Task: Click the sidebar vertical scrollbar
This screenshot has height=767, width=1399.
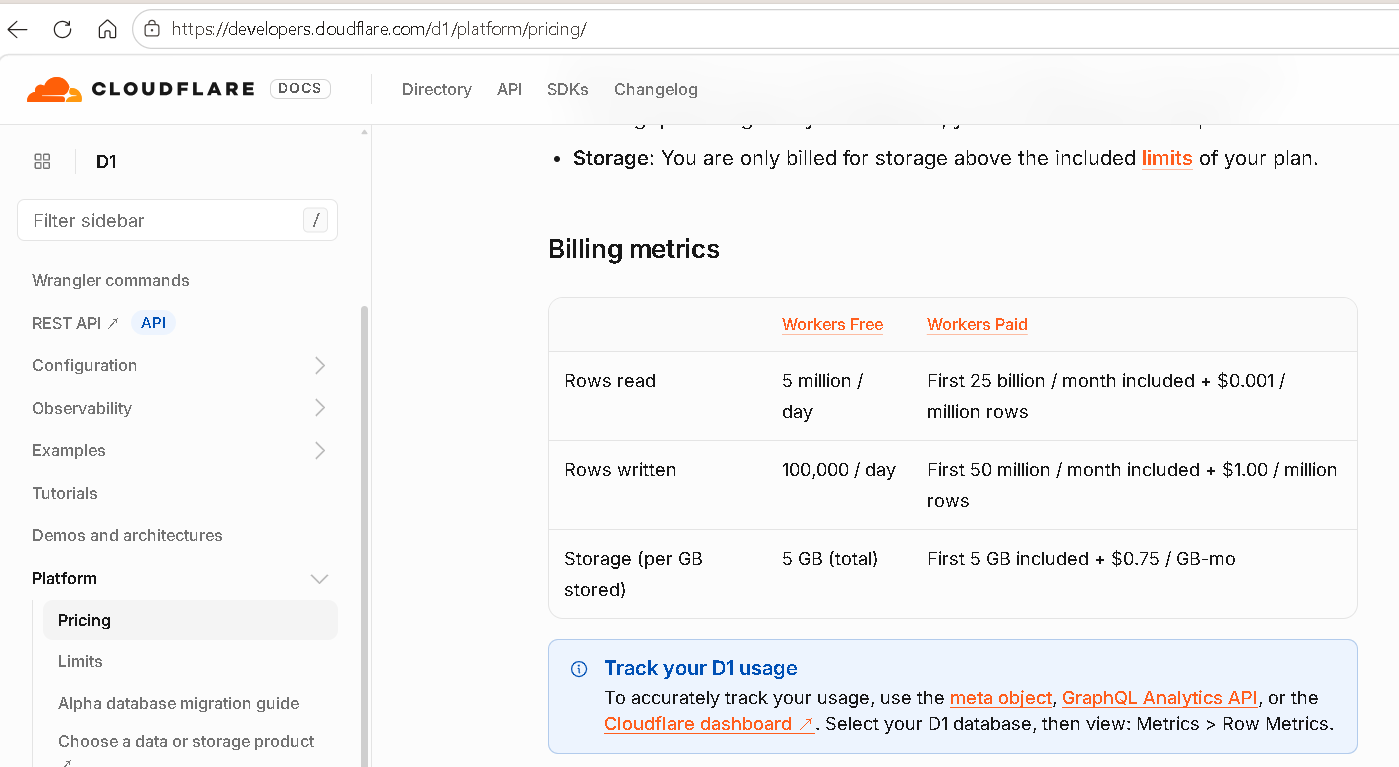Action: (x=365, y=535)
